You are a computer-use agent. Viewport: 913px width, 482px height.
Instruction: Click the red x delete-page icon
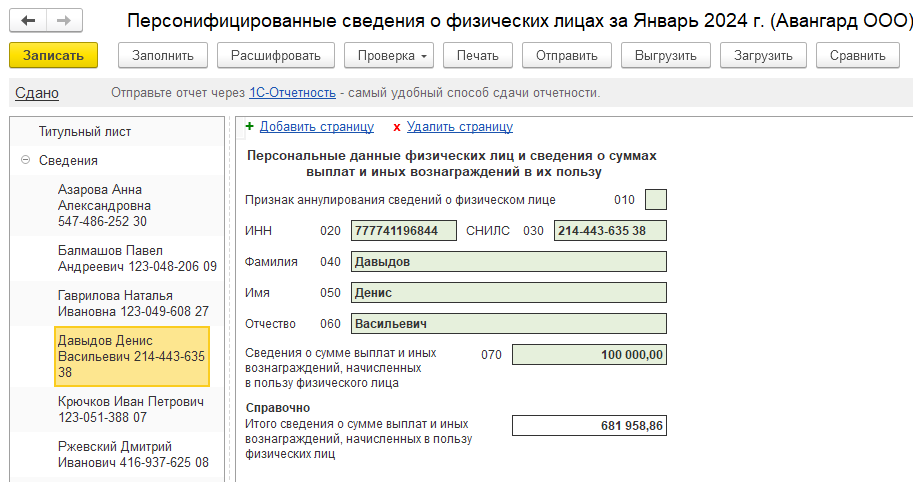pyautogui.click(x=397, y=127)
